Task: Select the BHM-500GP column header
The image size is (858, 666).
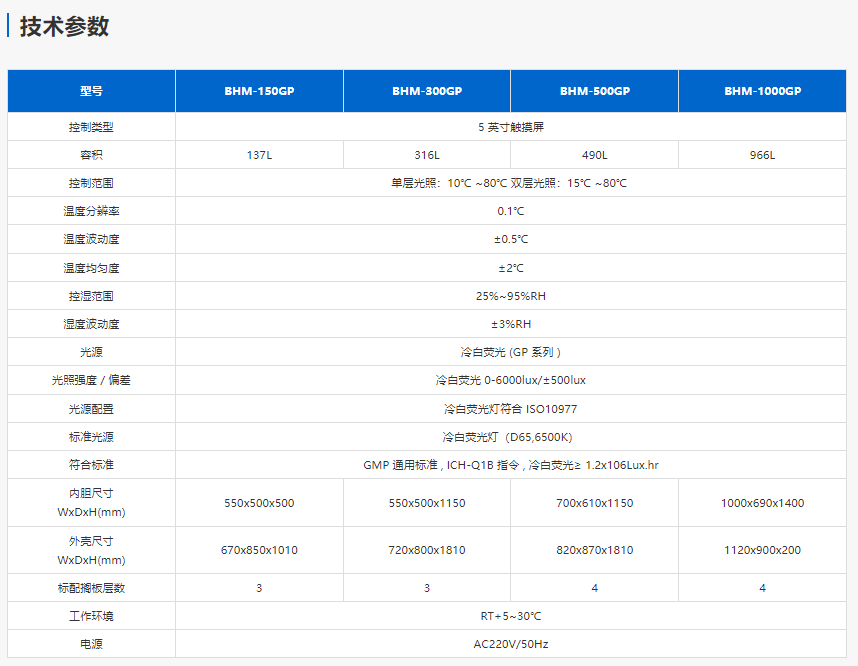Action: click(594, 91)
